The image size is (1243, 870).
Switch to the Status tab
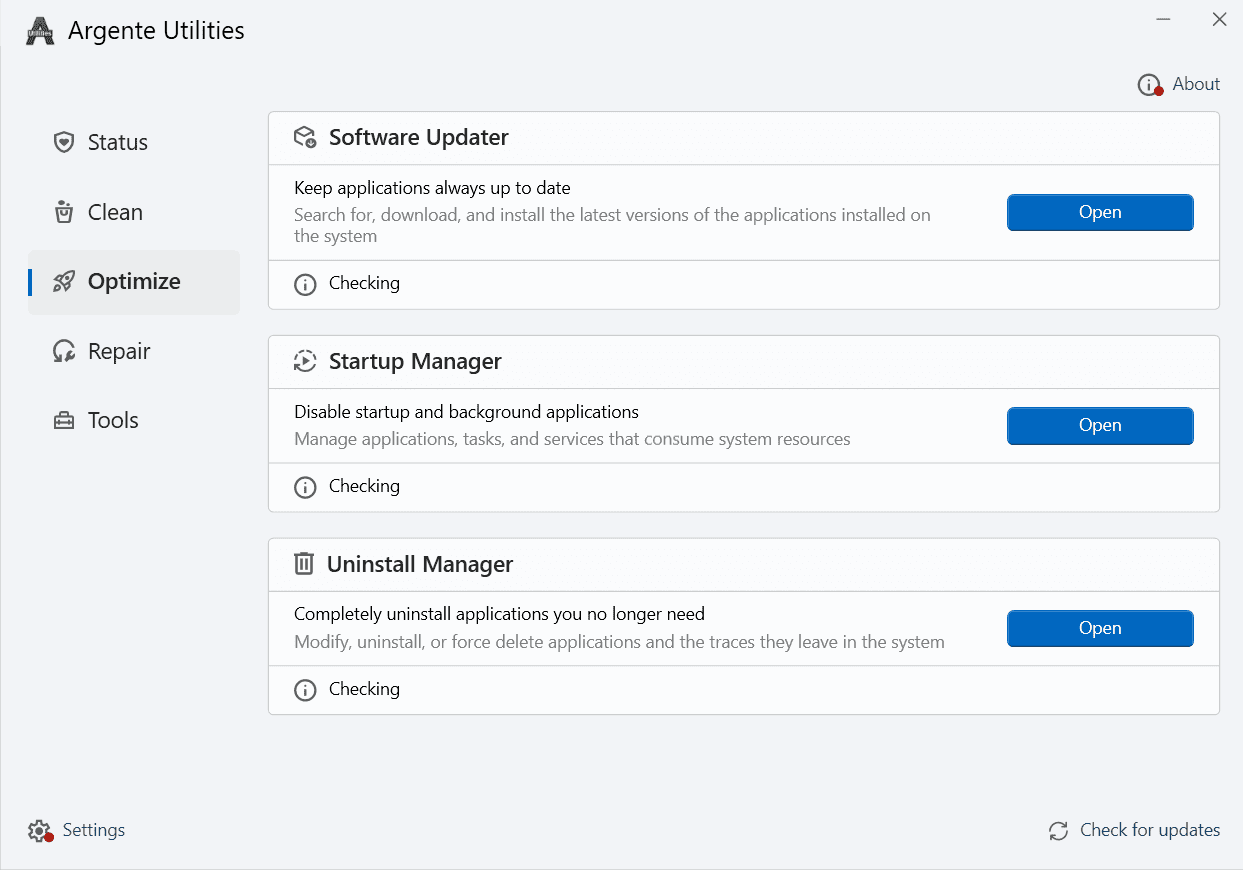[117, 142]
